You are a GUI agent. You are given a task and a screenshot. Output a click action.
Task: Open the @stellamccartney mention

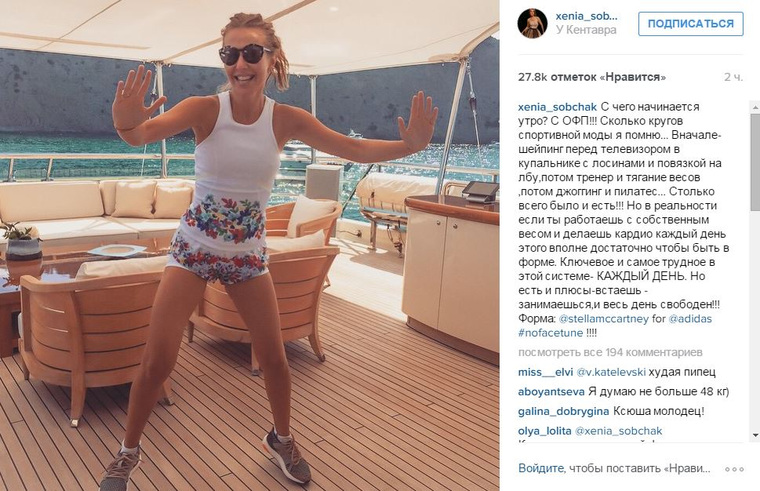[603, 319]
